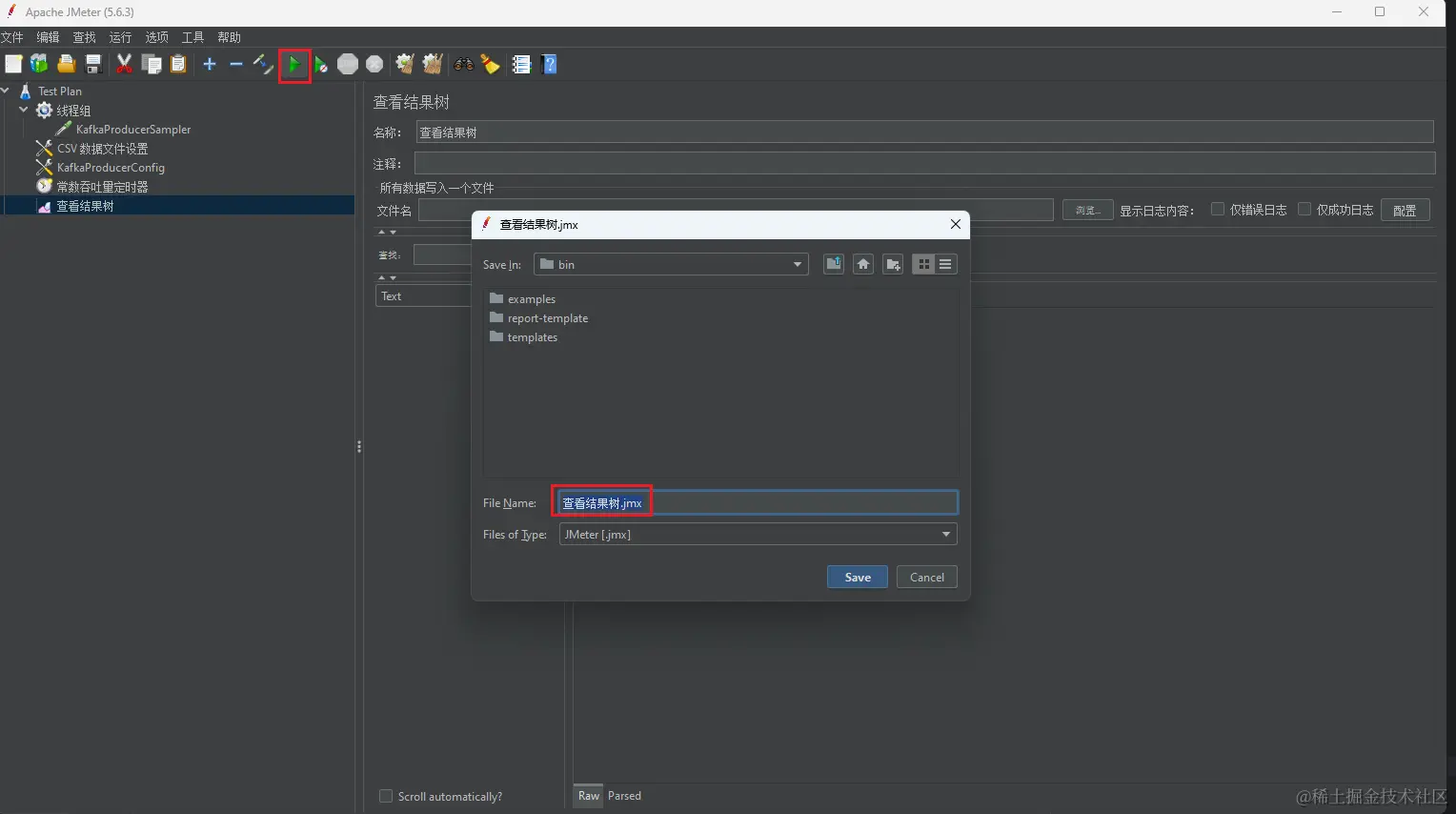Start test without pauses icon
Viewport: 1456px width, 814px height.
(321, 64)
